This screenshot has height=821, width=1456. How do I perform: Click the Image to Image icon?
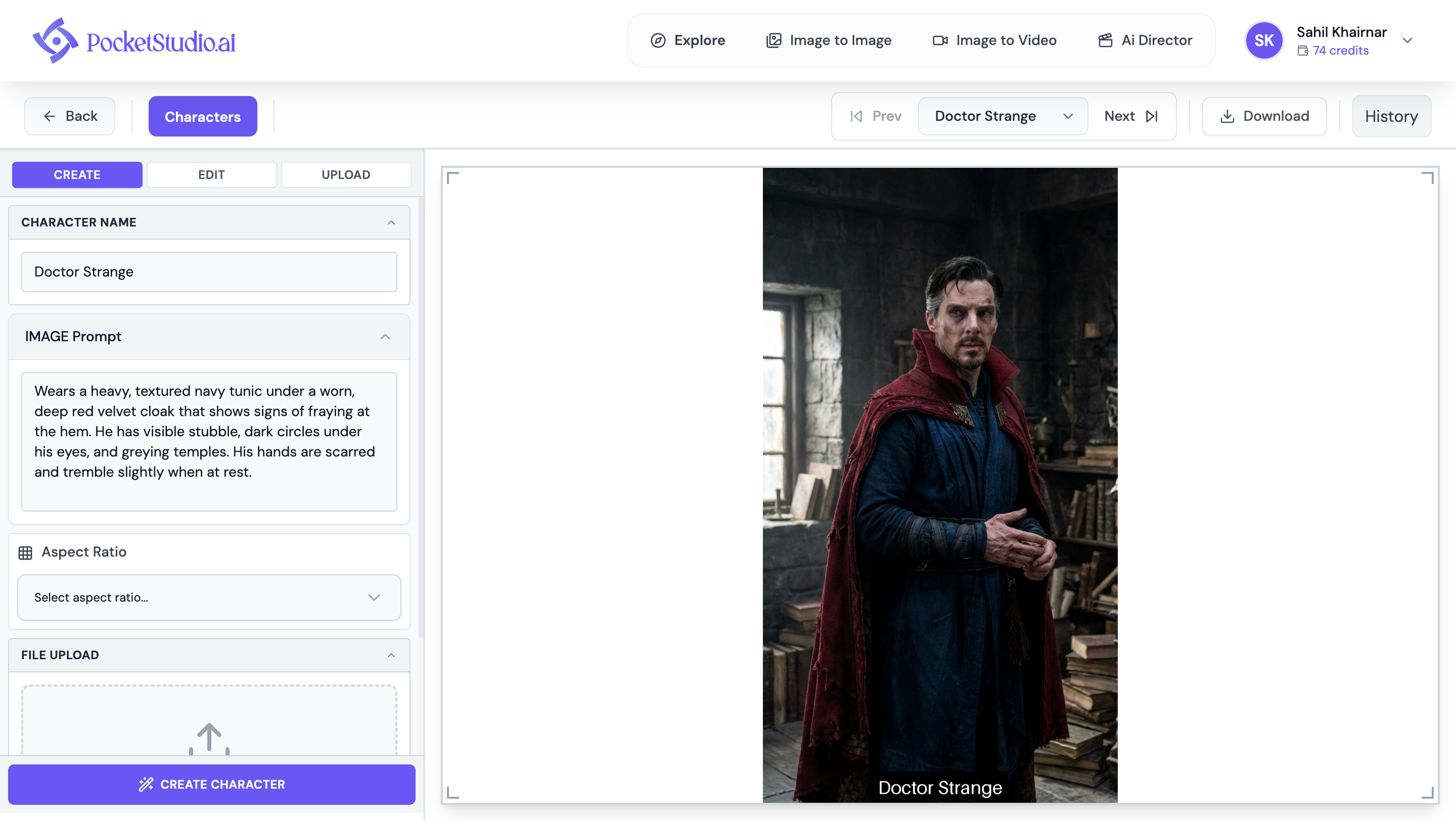tap(773, 40)
